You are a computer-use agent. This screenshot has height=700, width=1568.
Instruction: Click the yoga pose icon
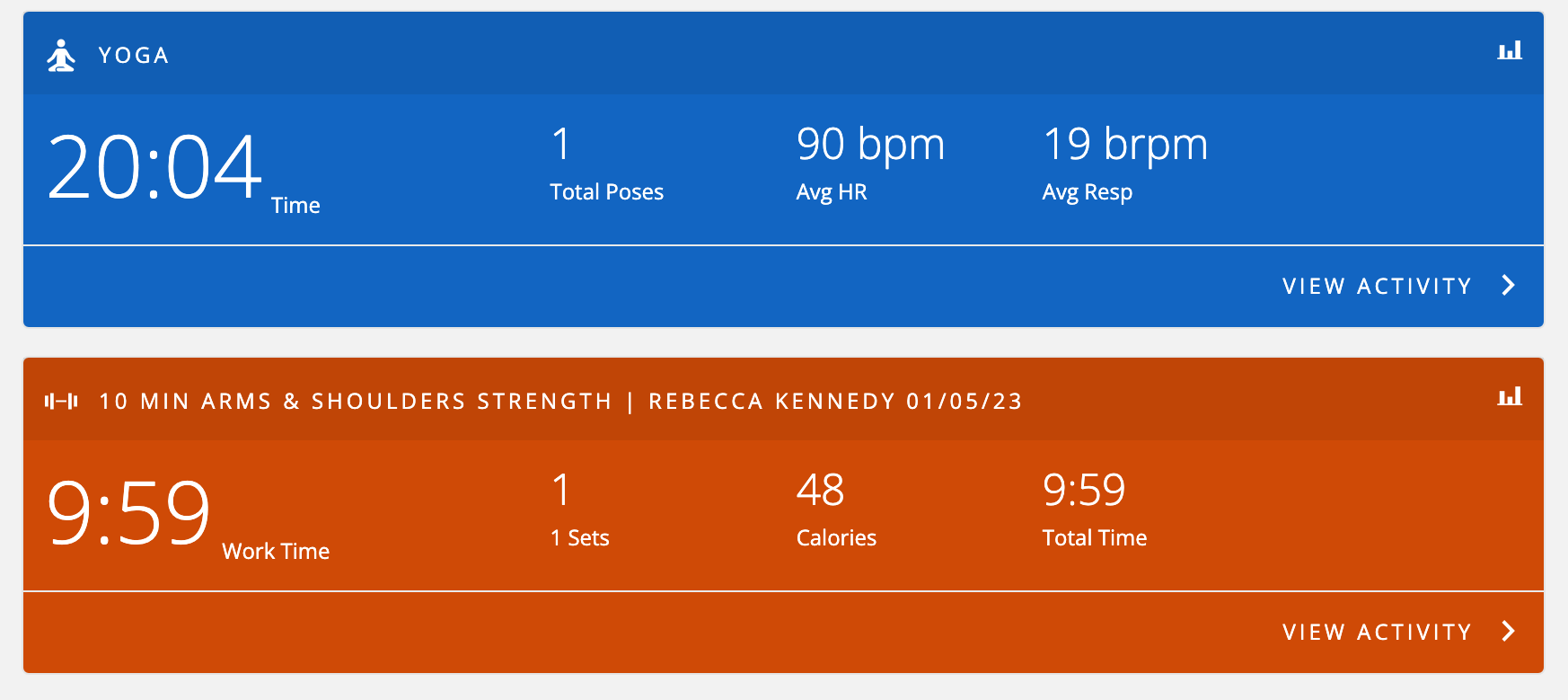click(61, 56)
